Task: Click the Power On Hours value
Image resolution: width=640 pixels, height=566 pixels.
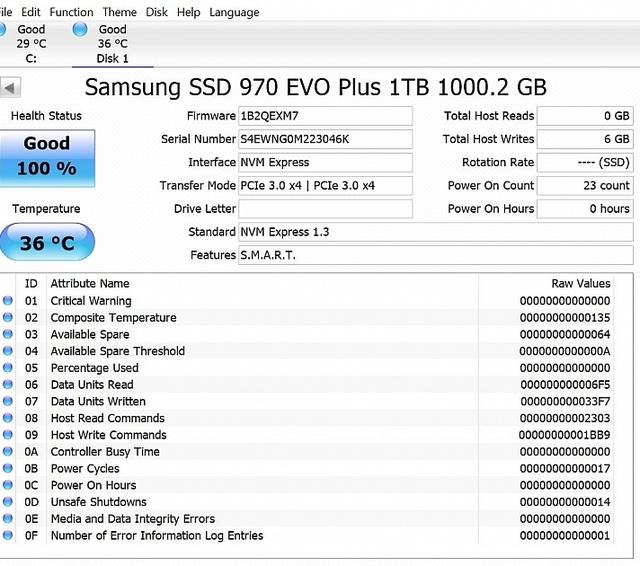Action: 585,209
